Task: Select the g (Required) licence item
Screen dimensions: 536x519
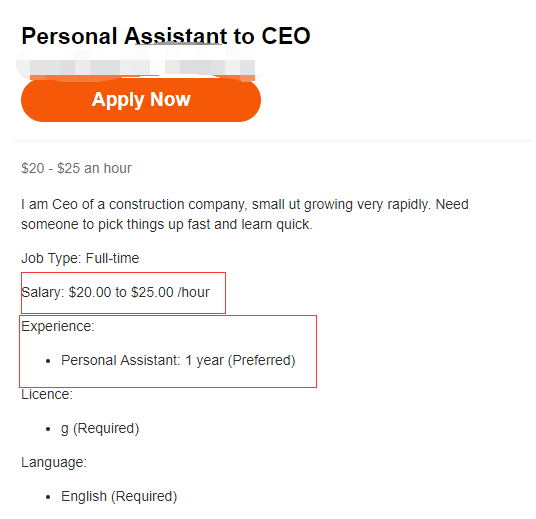Action: tap(100, 428)
